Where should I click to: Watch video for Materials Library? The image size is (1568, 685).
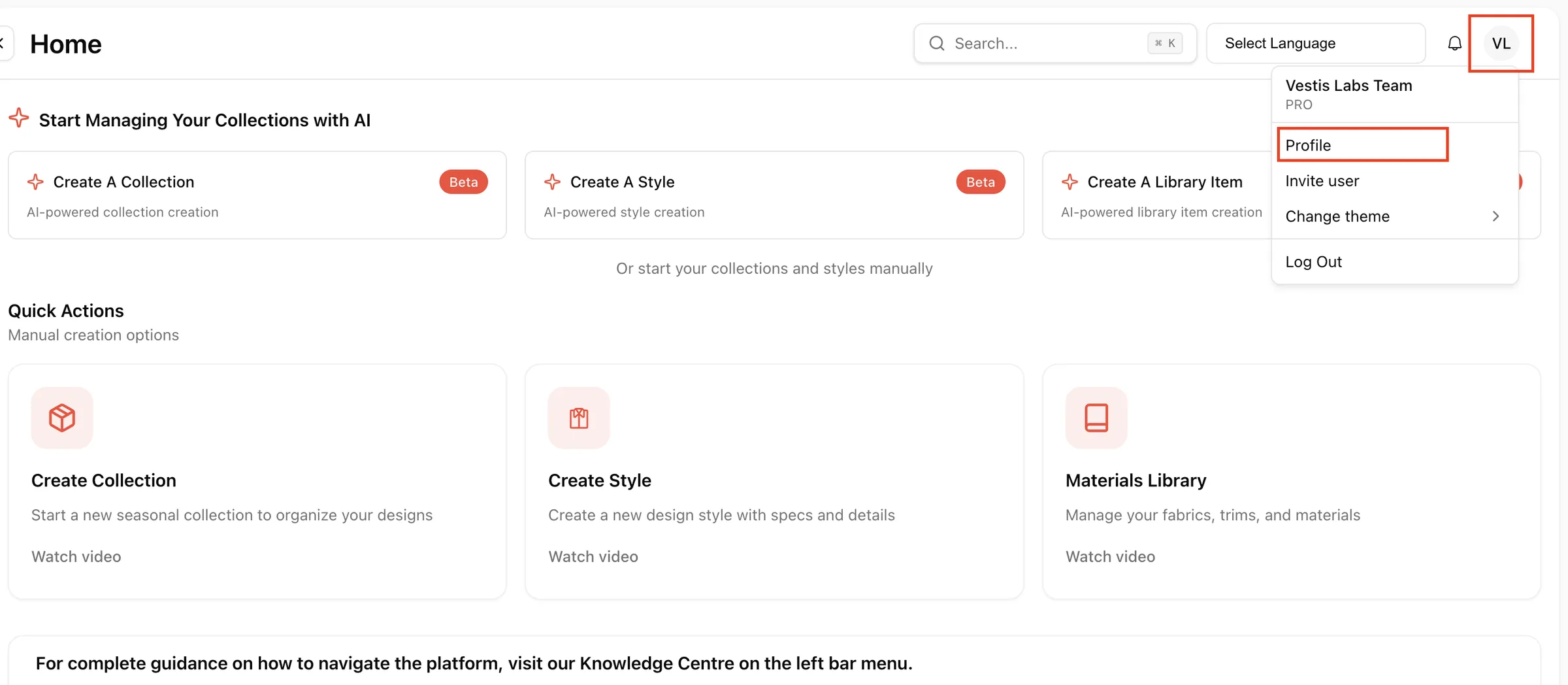coord(1110,557)
